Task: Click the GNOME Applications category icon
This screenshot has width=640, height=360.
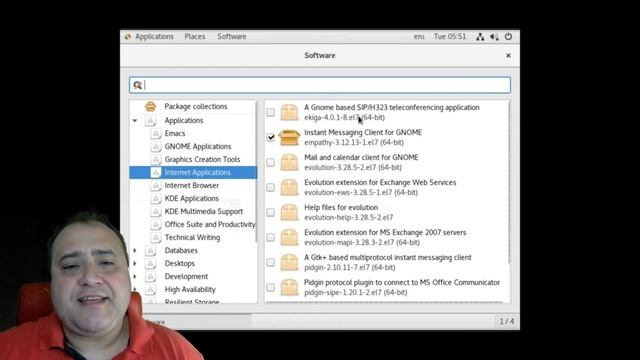Action: pyautogui.click(x=156, y=147)
